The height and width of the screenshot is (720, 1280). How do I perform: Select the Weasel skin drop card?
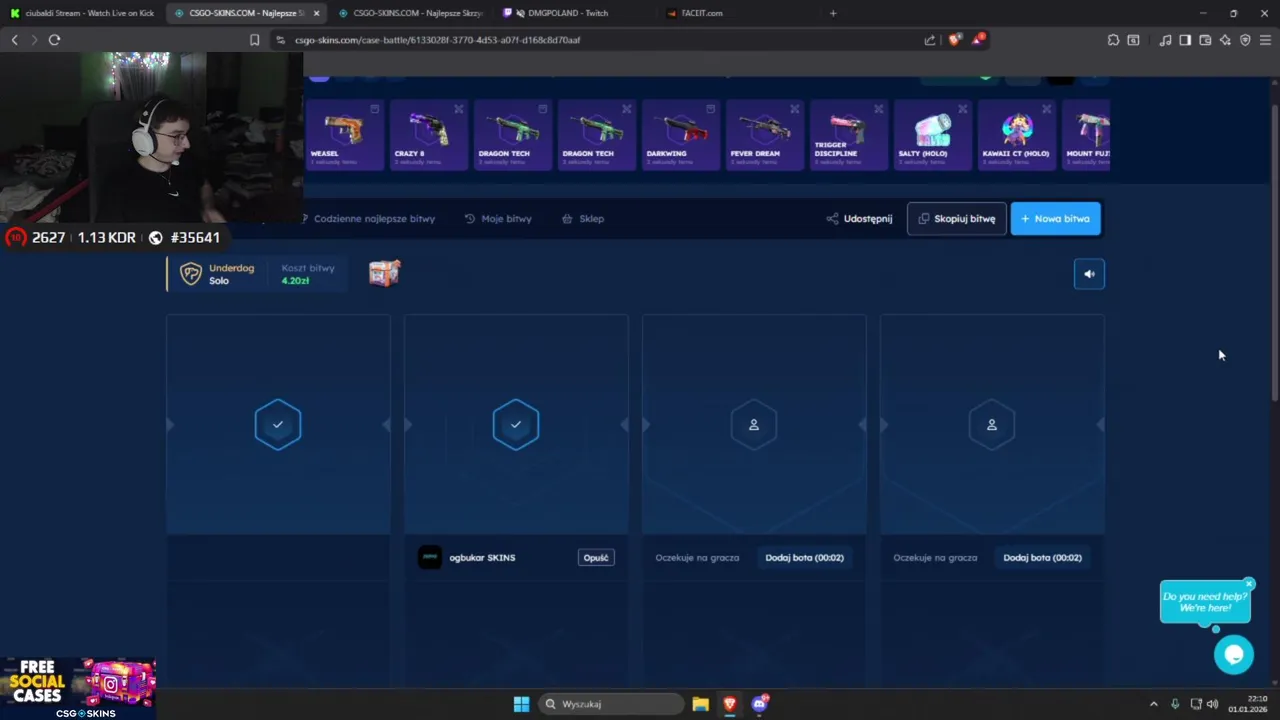click(x=344, y=134)
